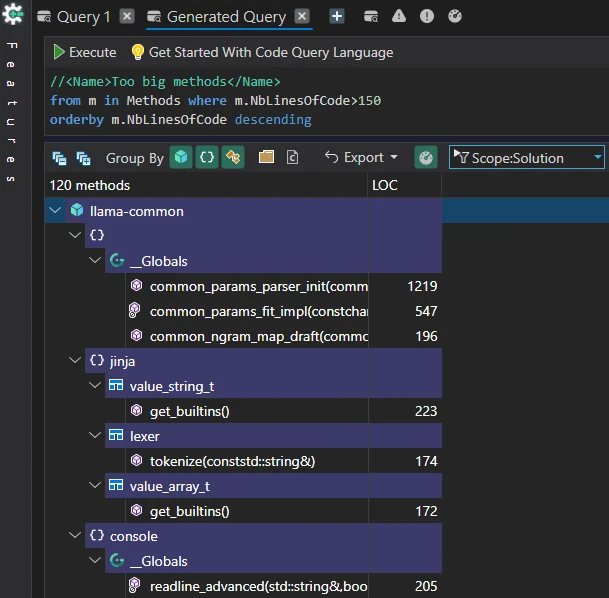Collapse the jinja namespace node
The width and height of the screenshot is (609, 598).
click(x=75, y=360)
